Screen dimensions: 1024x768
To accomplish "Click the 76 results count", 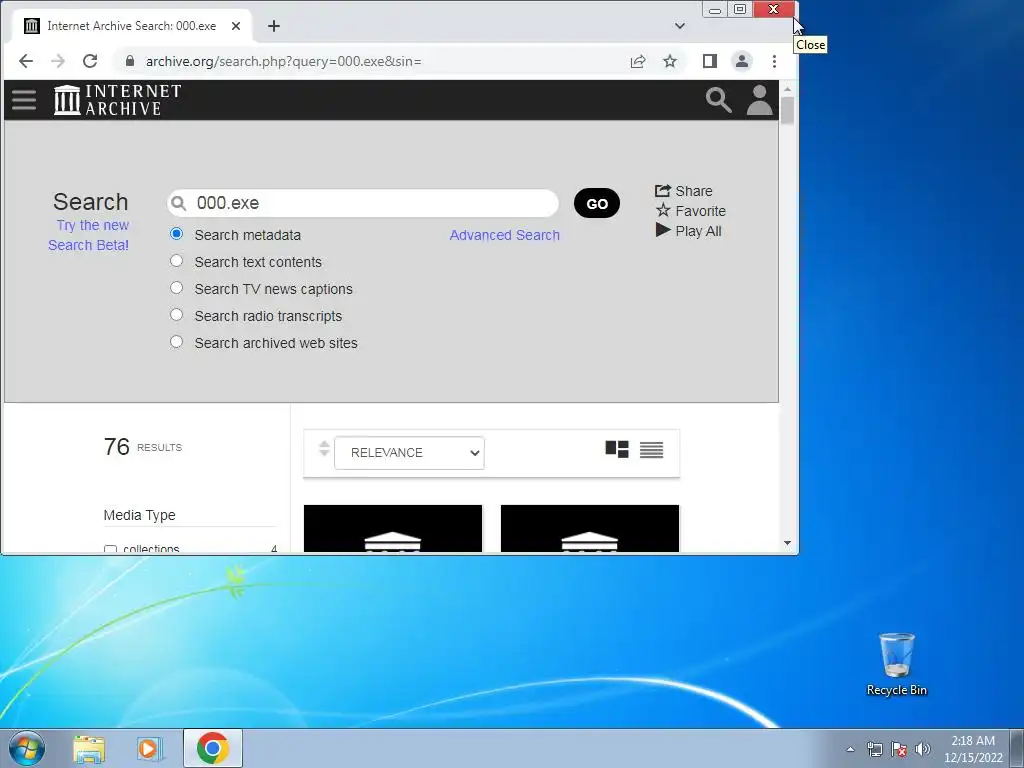I will point(143,447).
